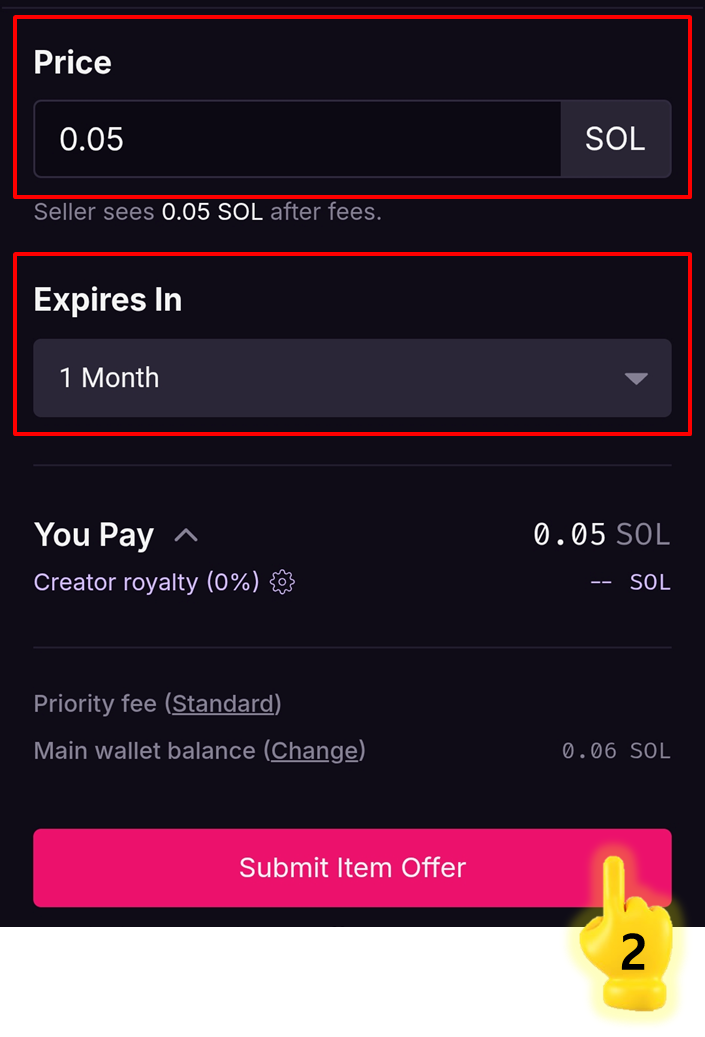Click the Expires In label
The image size is (705, 1037).
point(108,300)
